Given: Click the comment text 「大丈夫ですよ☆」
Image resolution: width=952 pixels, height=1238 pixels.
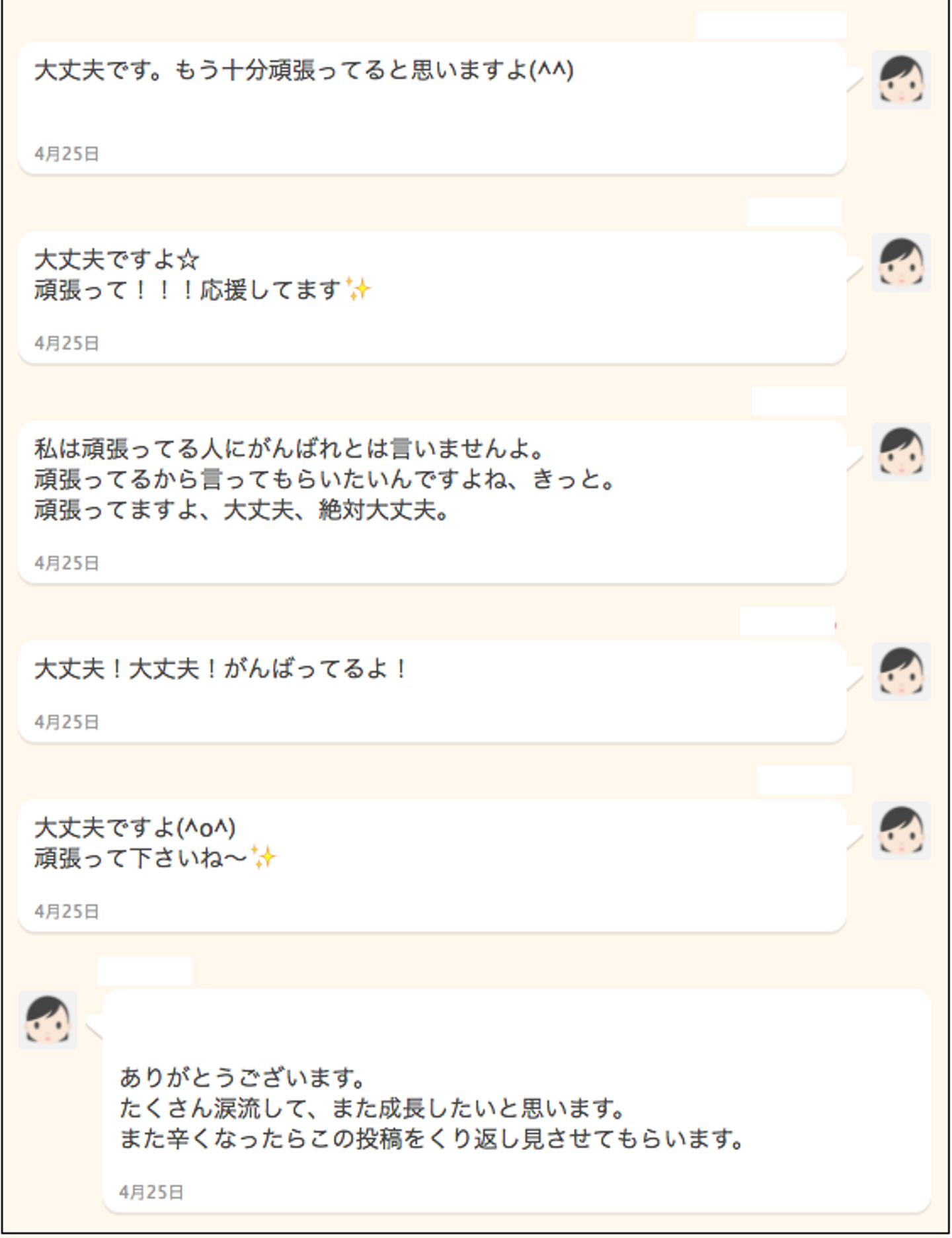Looking at the screenshot, I should click(x=116, y=259).
